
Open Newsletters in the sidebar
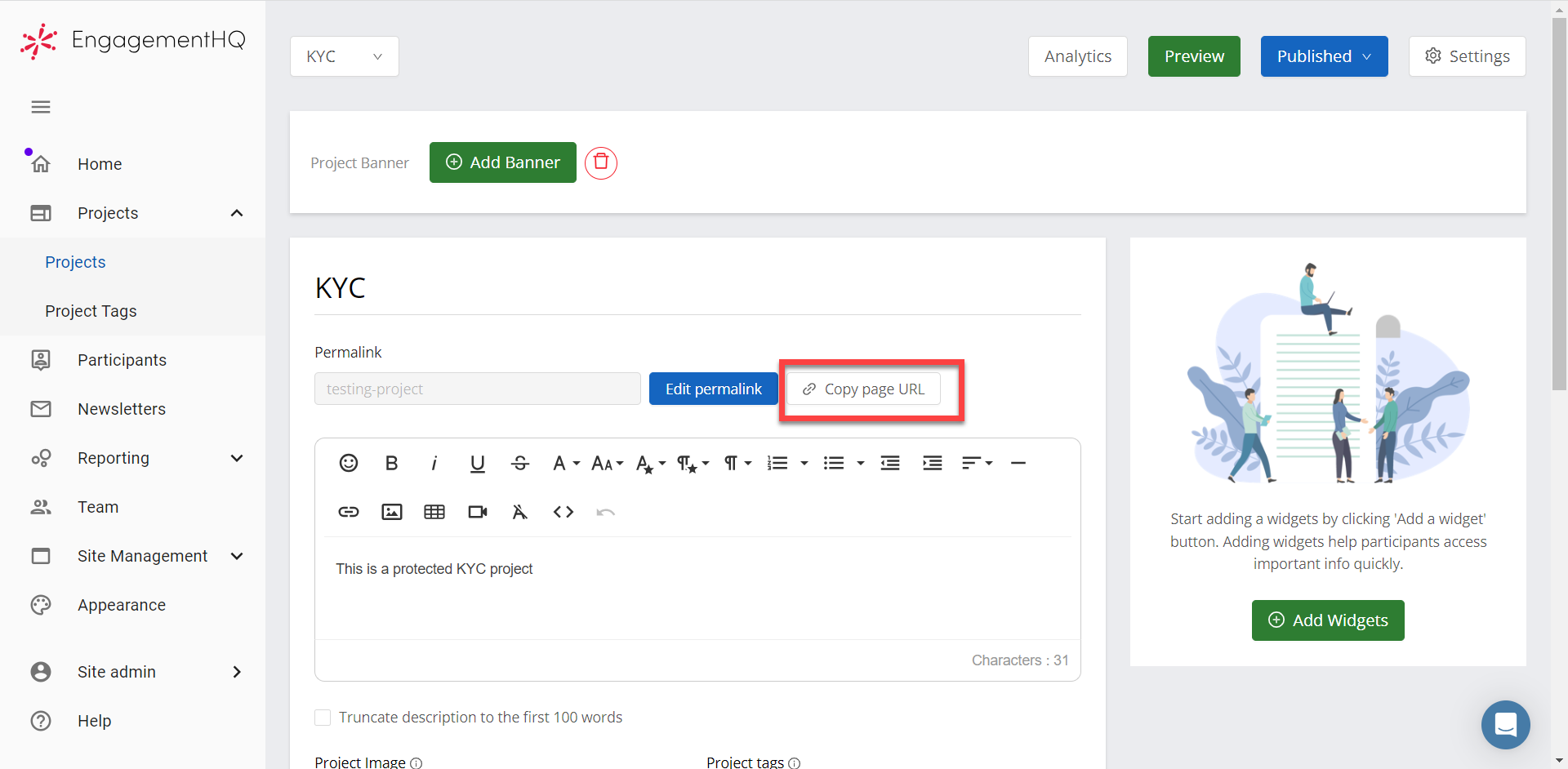click(x=122, y=409)
